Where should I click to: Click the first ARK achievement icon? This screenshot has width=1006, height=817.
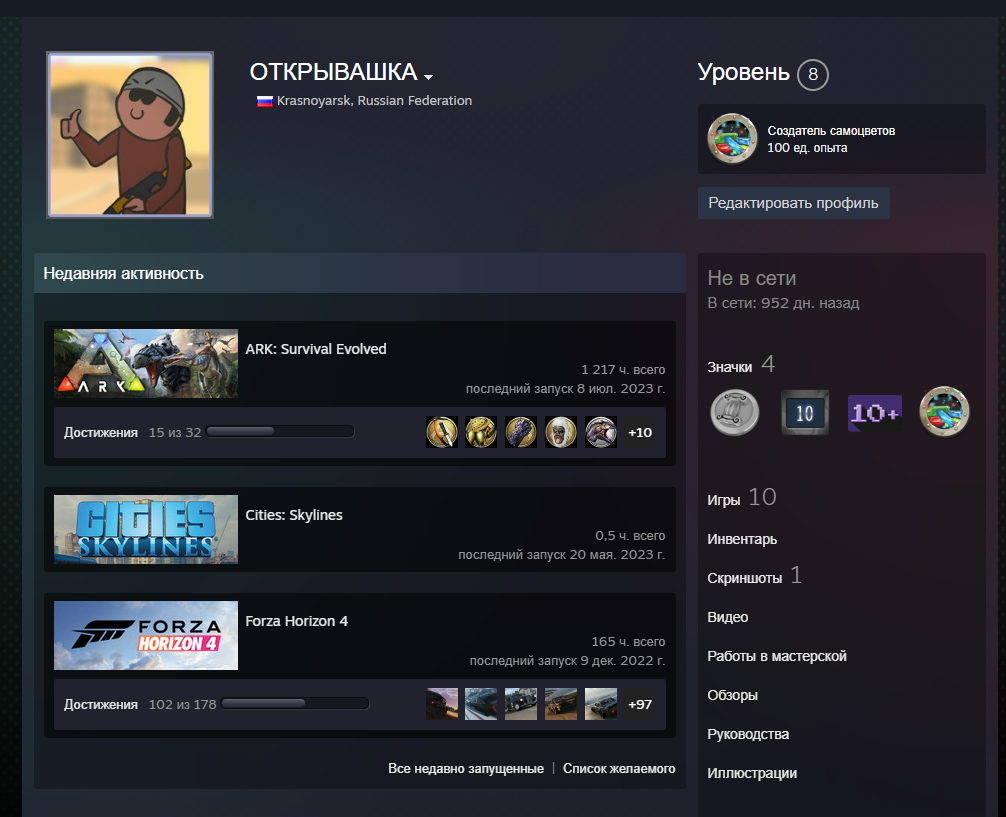(x=442, y=432)
